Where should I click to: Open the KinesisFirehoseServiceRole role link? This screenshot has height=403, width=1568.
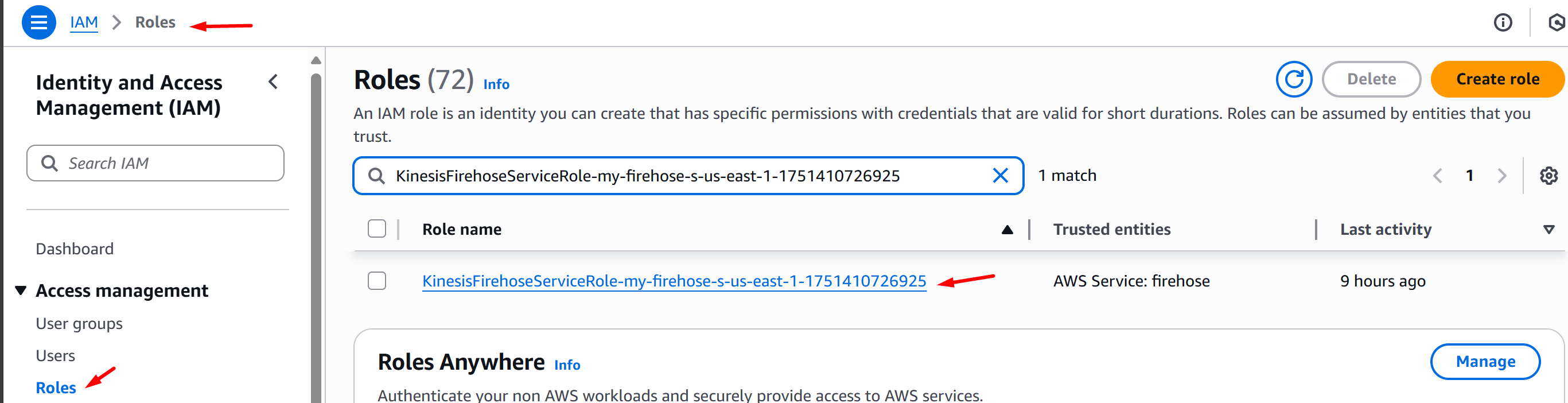click(674, 281)
